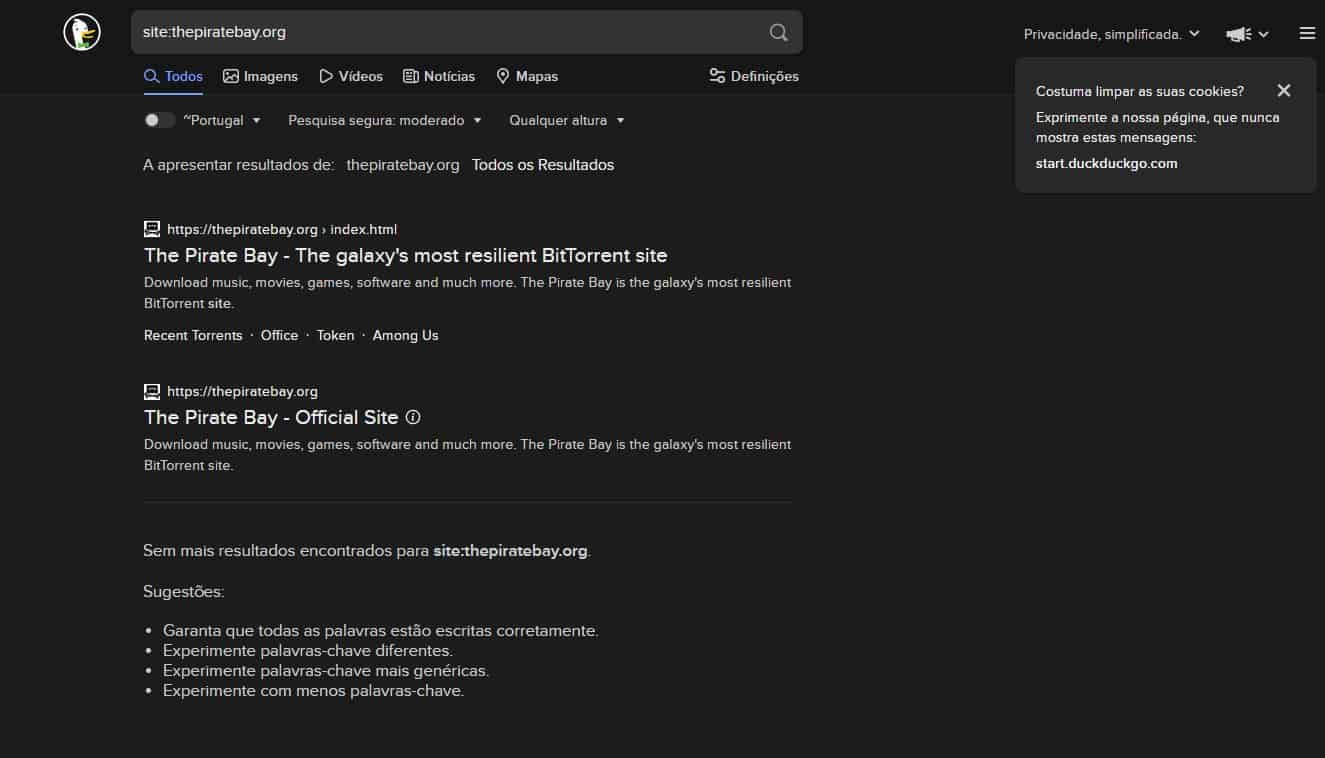Click the search magnifier icon in search box
This screenshot has height=758, width=1325.
tap(778, 32)
